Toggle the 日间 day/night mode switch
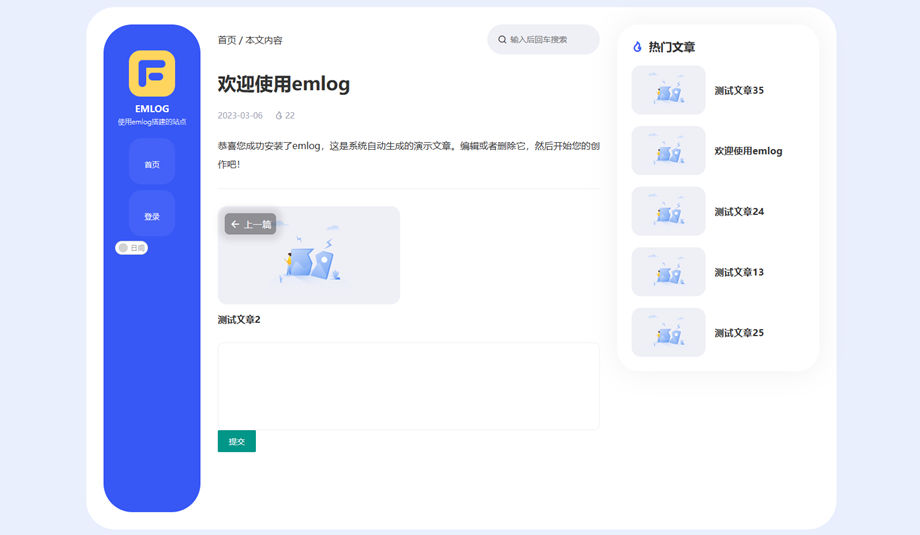Image resolution: width=920 pixels, height=535 pixels. 131,248
